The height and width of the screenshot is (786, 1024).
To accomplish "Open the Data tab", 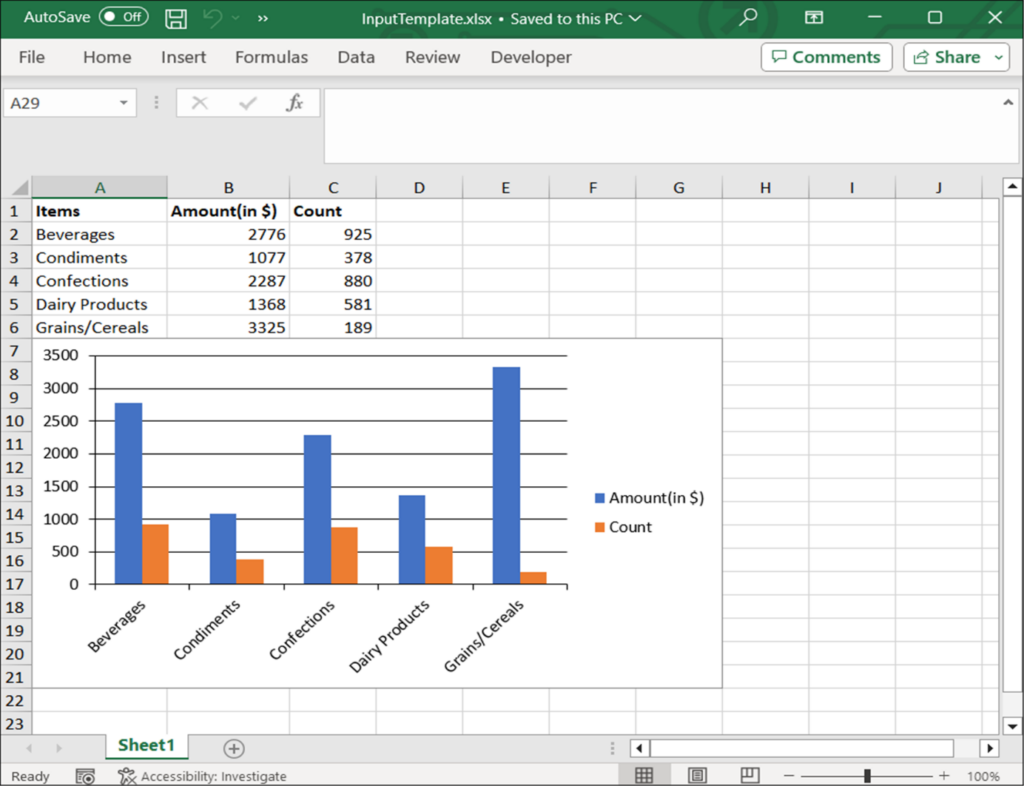I will (x=356, y=57).
